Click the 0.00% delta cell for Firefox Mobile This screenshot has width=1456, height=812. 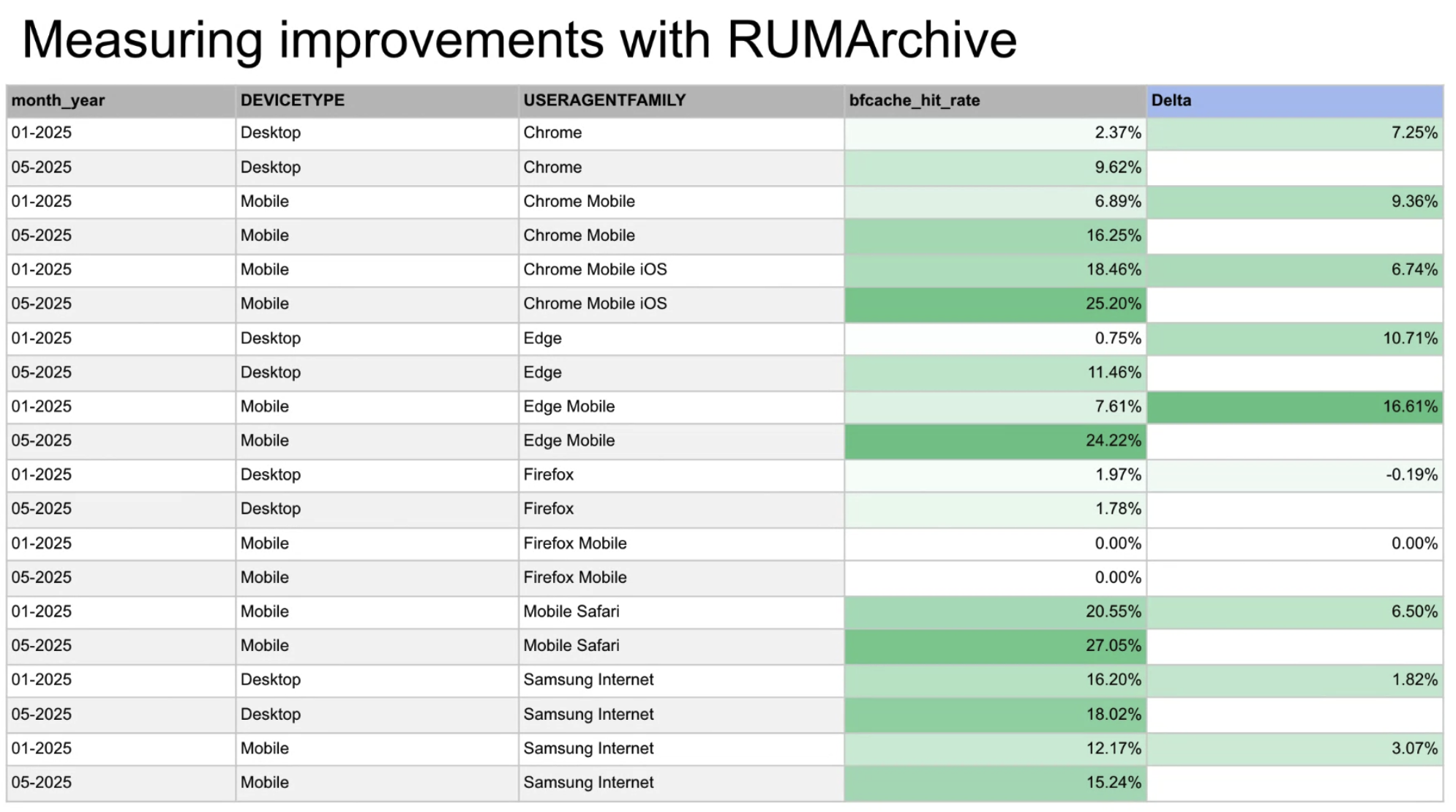[1295, 544]
